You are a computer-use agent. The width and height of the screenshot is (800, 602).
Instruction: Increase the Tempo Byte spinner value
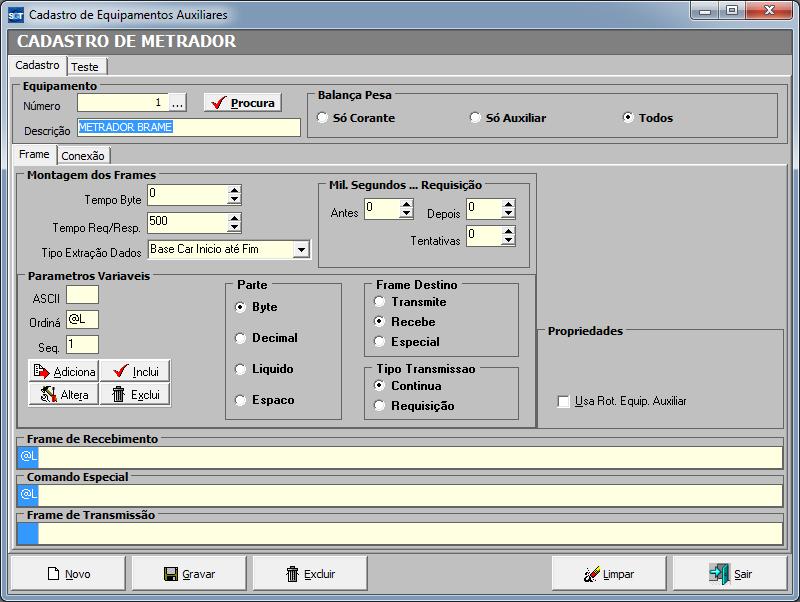coord(234,190)
